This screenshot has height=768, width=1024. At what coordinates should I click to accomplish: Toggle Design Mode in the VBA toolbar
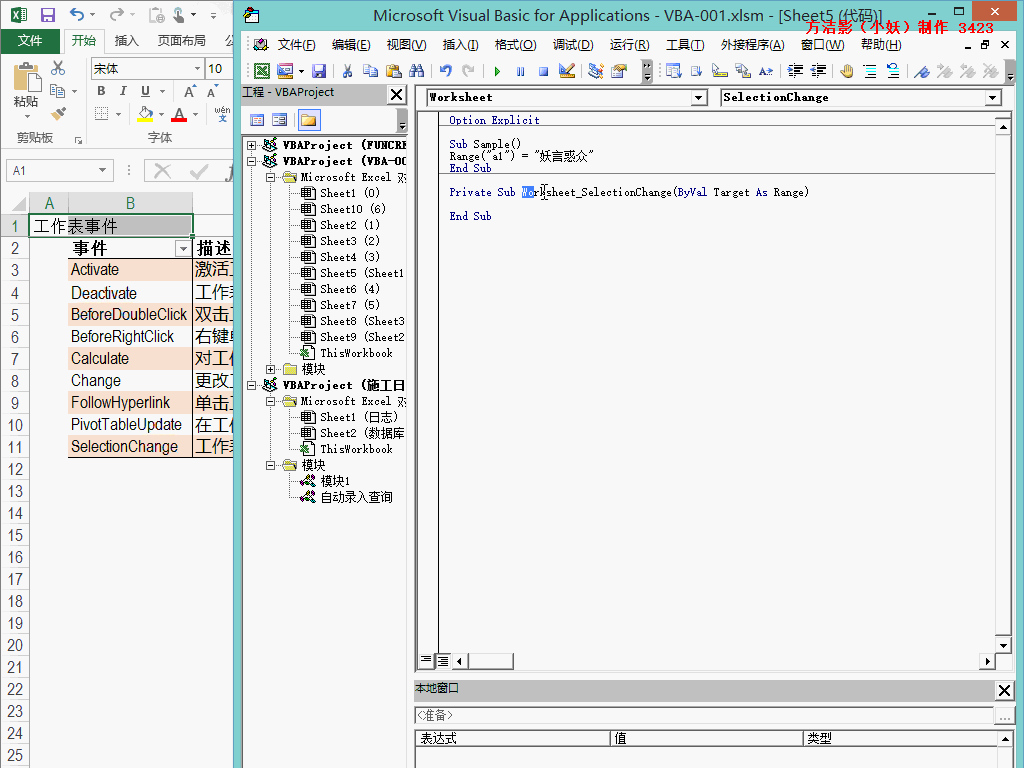click(567, 71)
